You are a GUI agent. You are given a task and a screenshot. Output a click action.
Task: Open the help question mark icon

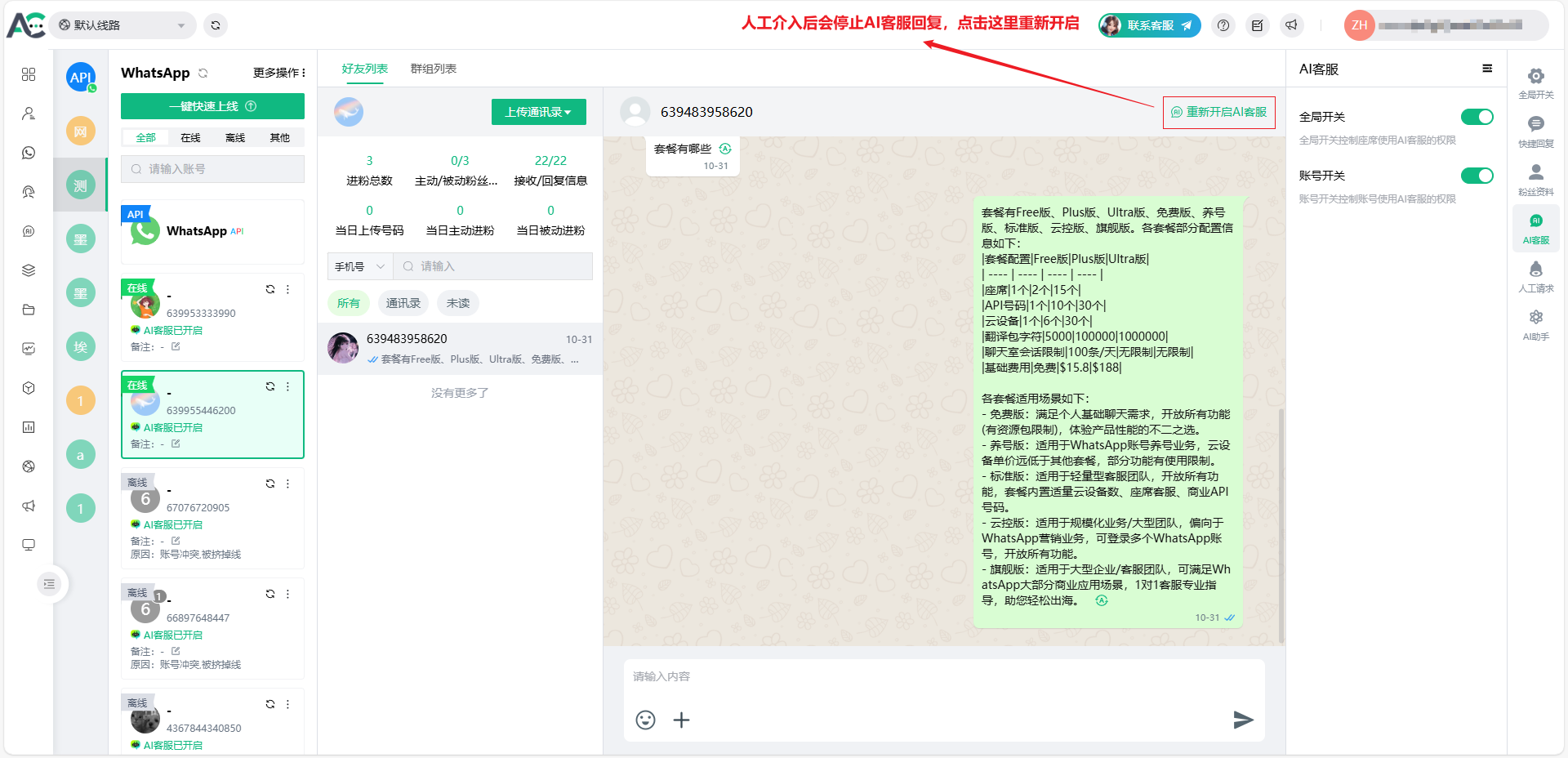(x=1223, y=25)
